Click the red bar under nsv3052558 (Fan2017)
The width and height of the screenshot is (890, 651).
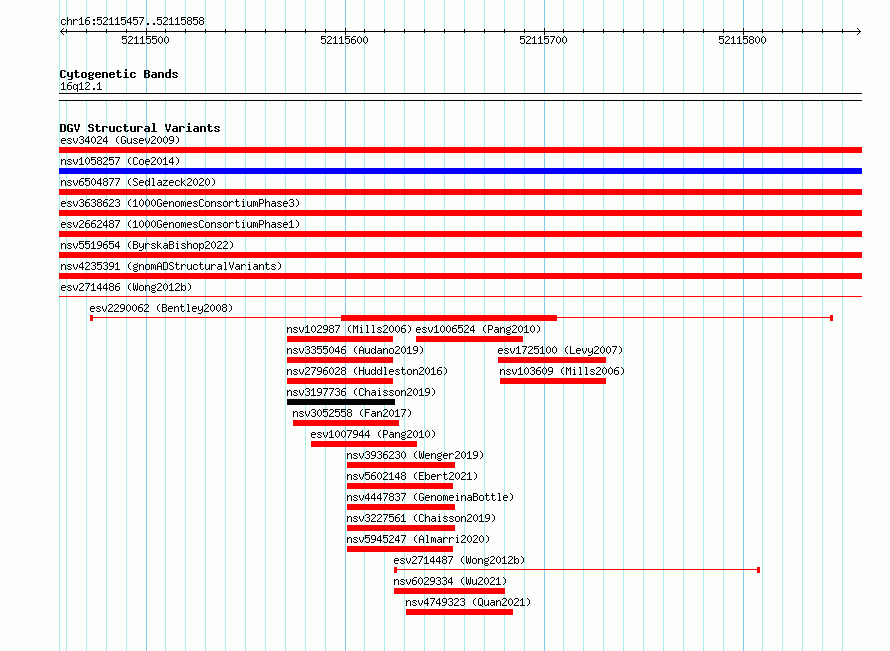pos(346,423)
